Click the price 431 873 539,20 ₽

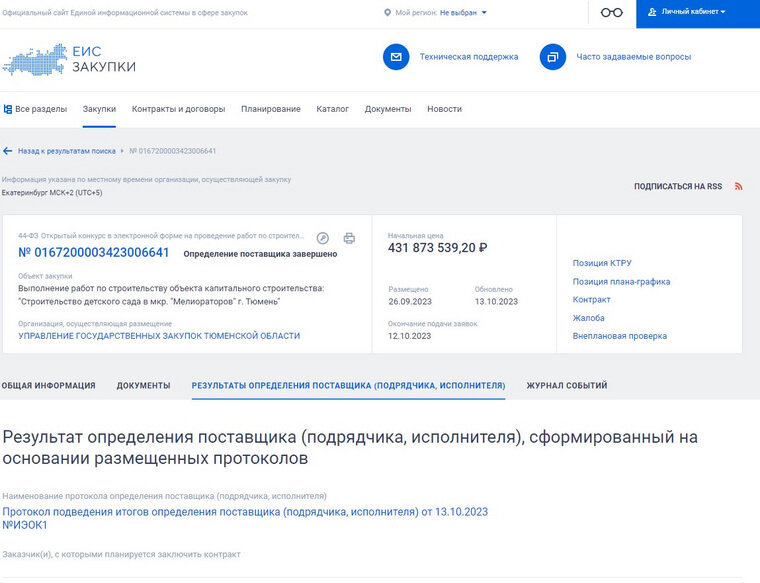[x=438, y=248]
